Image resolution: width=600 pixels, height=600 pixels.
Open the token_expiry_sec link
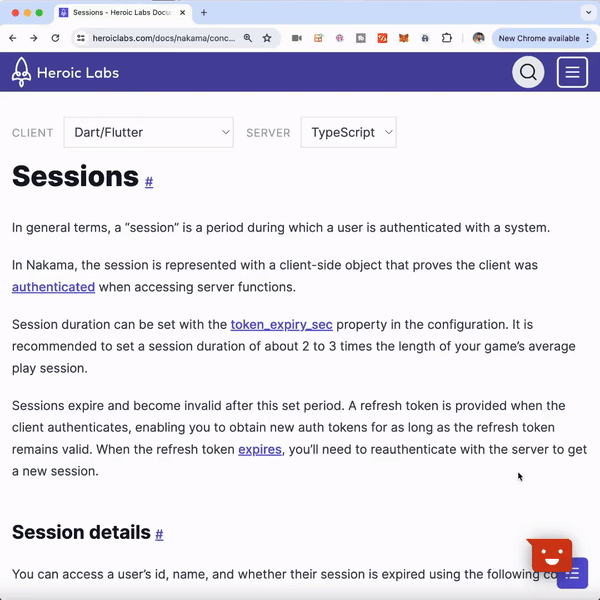tap(281, 325)
